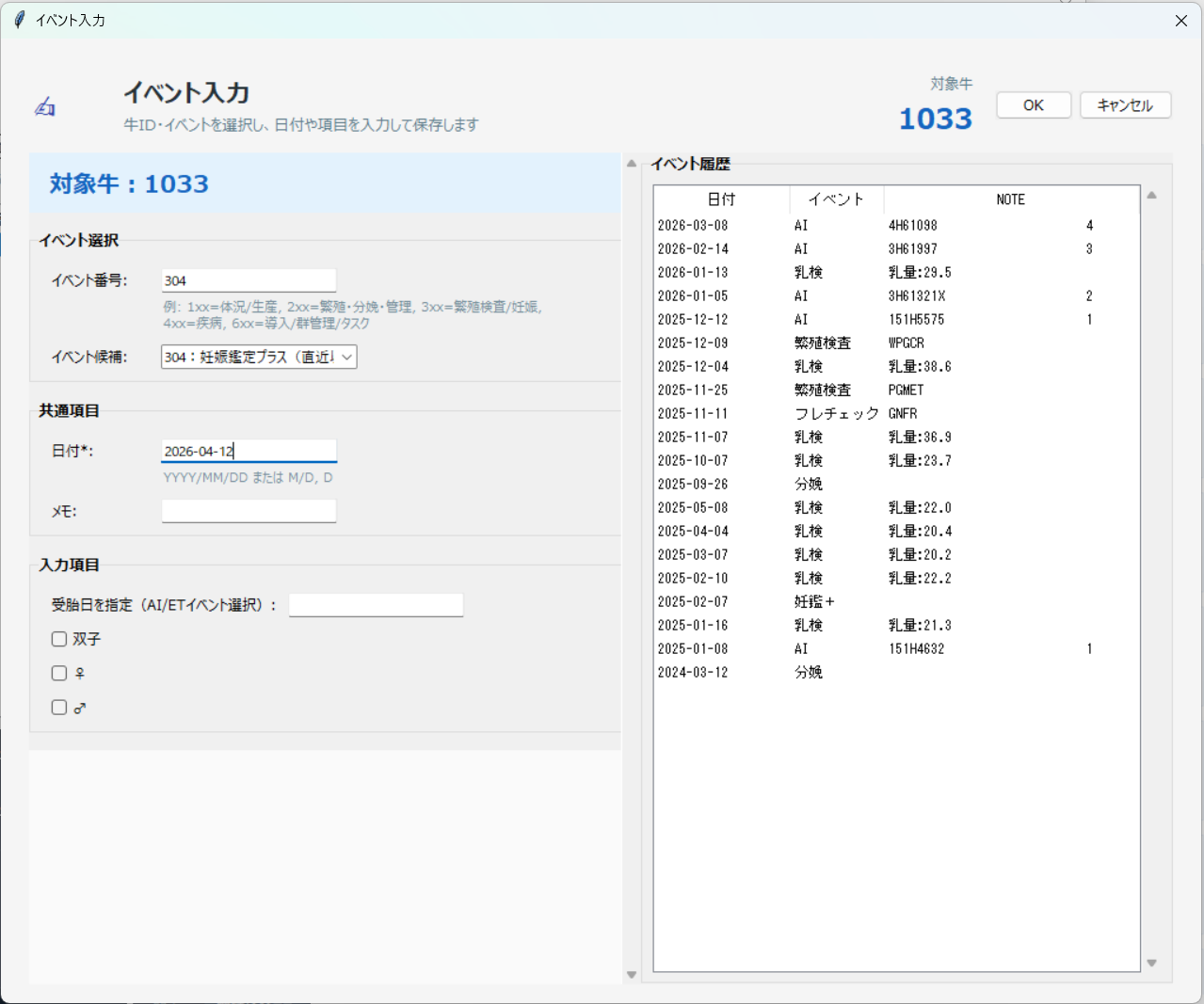Click the feather app icon in title bar
The image size is (1204, 1004).
pyautogui.click(x=19, y=20)
